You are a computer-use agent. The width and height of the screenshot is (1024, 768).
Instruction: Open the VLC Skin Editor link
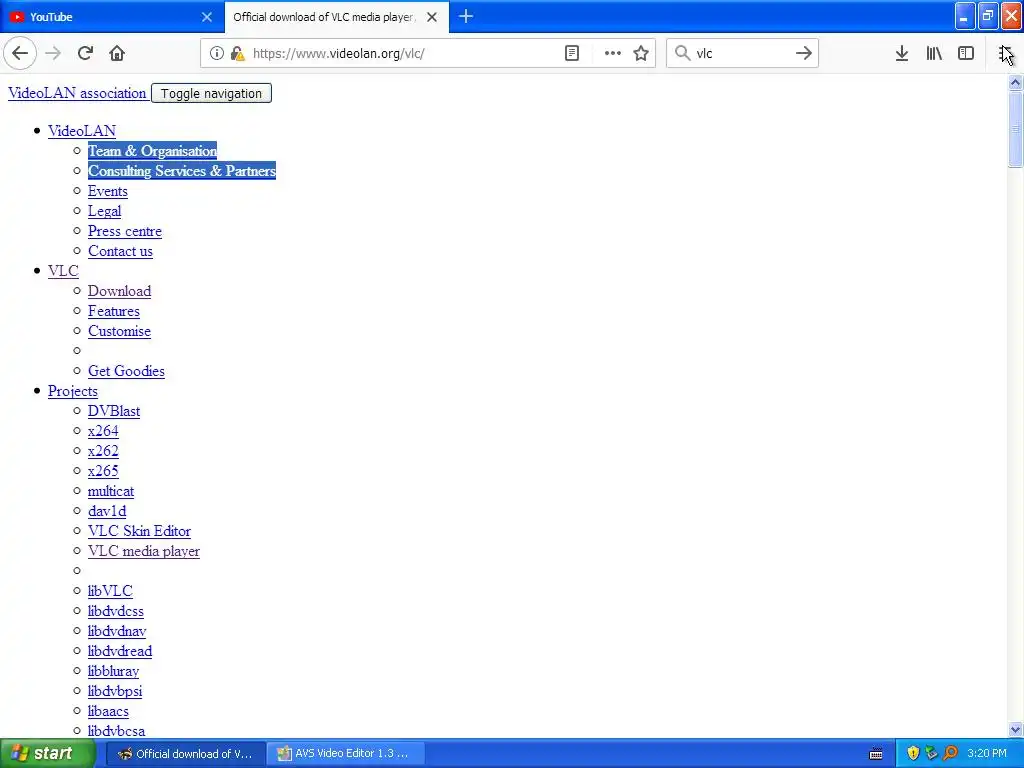(139, 531)
